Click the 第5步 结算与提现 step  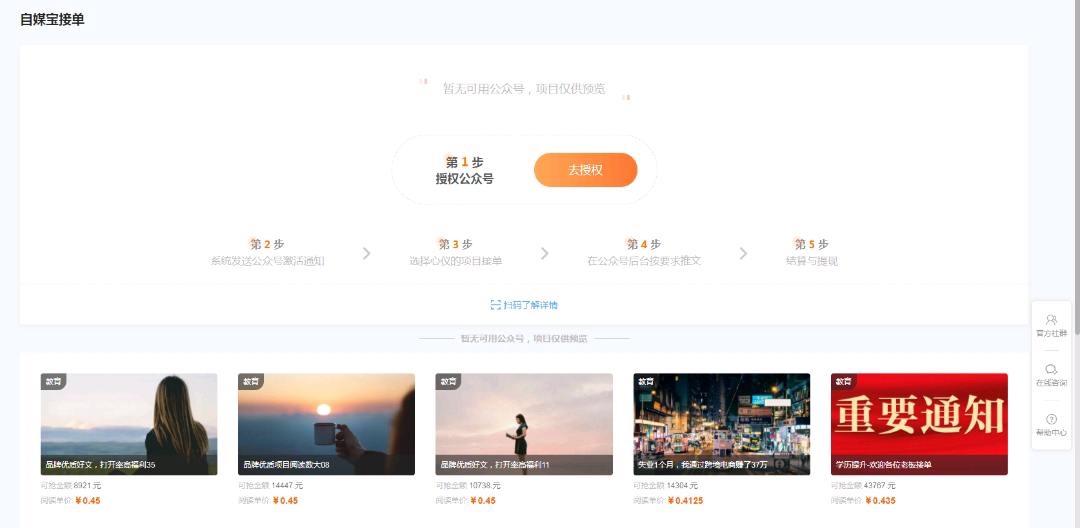click(811, 252)
